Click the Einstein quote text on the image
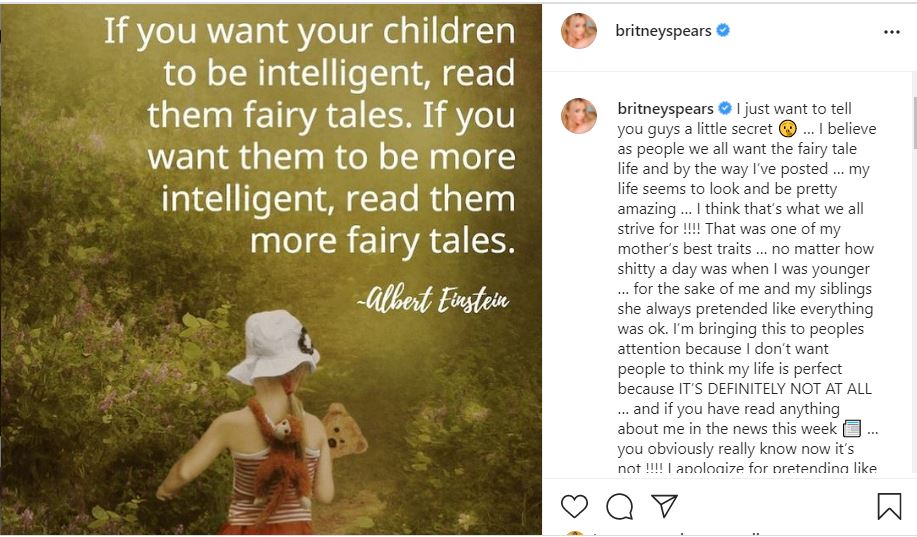The height and width of the screenshot is (537, 917). click(x=310, y=134)
